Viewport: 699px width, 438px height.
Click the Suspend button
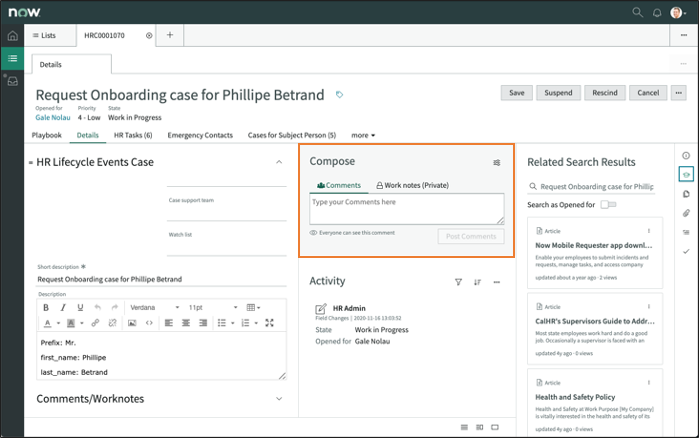point(558,93)
